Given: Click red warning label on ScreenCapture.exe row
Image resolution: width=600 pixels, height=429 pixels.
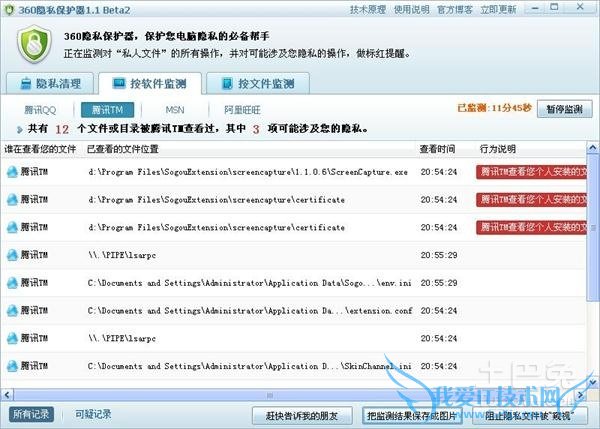Looking at the screenshot, I should pyautogui.click(x=531, y=172).
